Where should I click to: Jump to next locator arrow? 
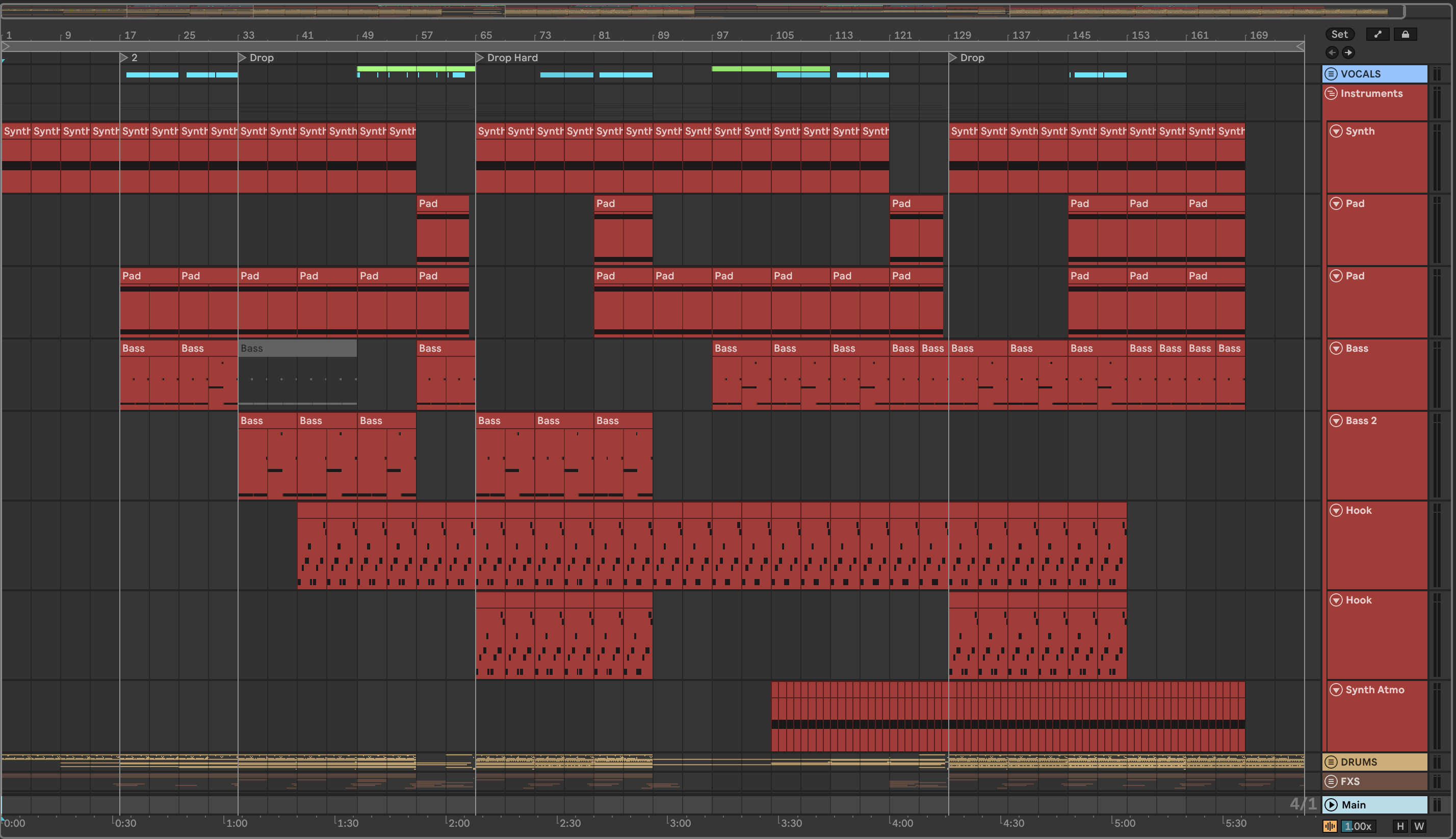tap(1348, 53)
